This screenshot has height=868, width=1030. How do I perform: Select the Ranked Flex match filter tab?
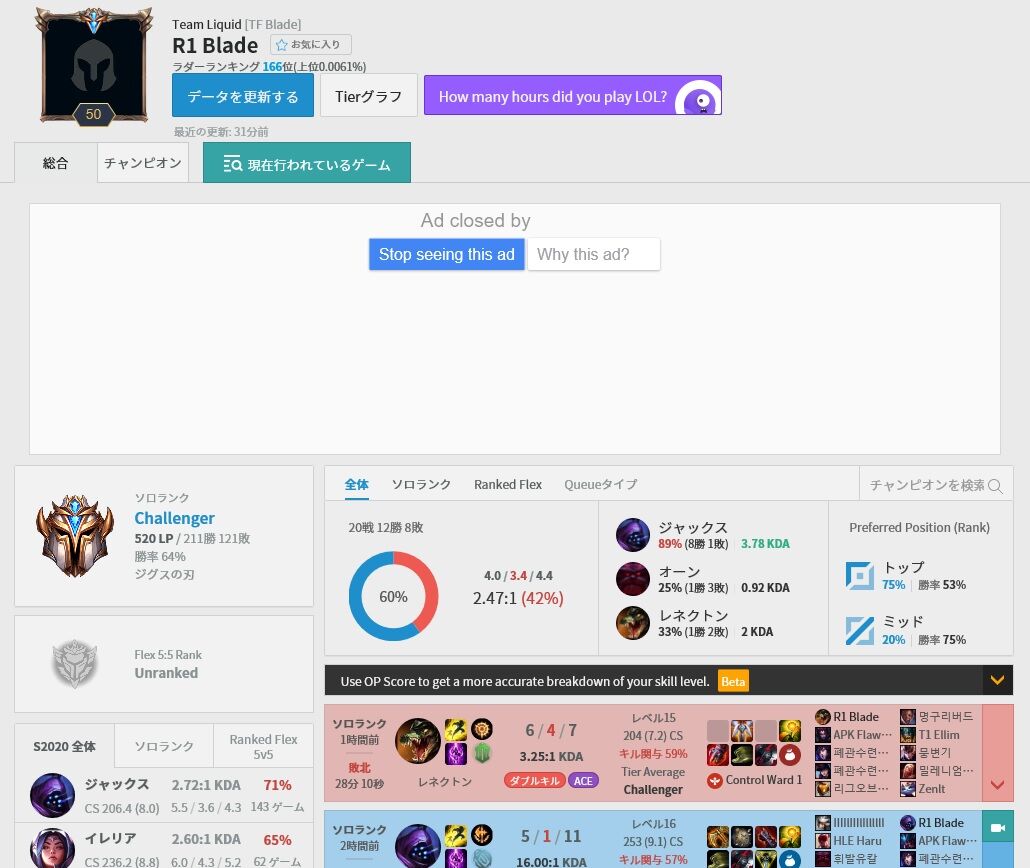point(508,485)
